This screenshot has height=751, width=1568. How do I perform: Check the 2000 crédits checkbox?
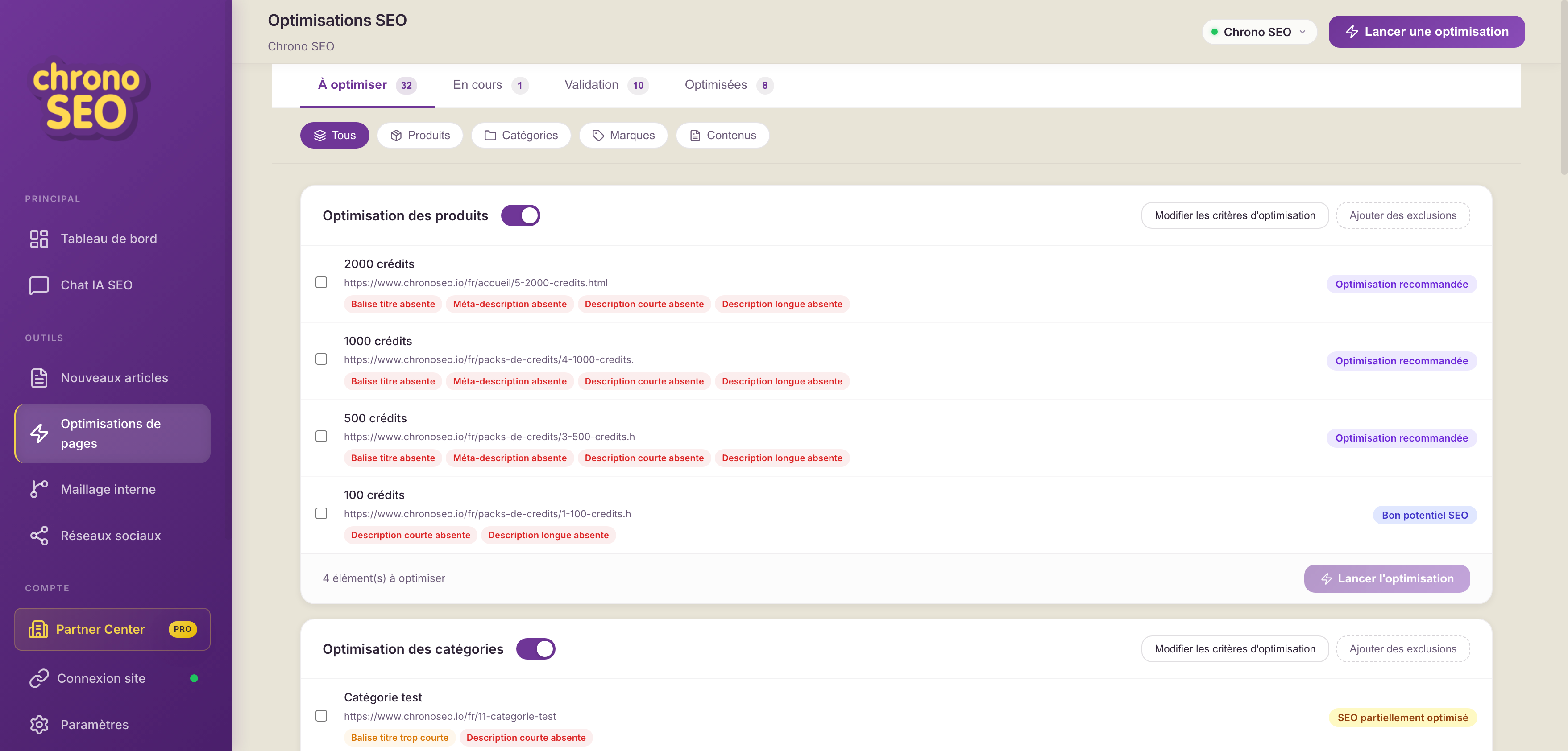click(x=321, y=282)
